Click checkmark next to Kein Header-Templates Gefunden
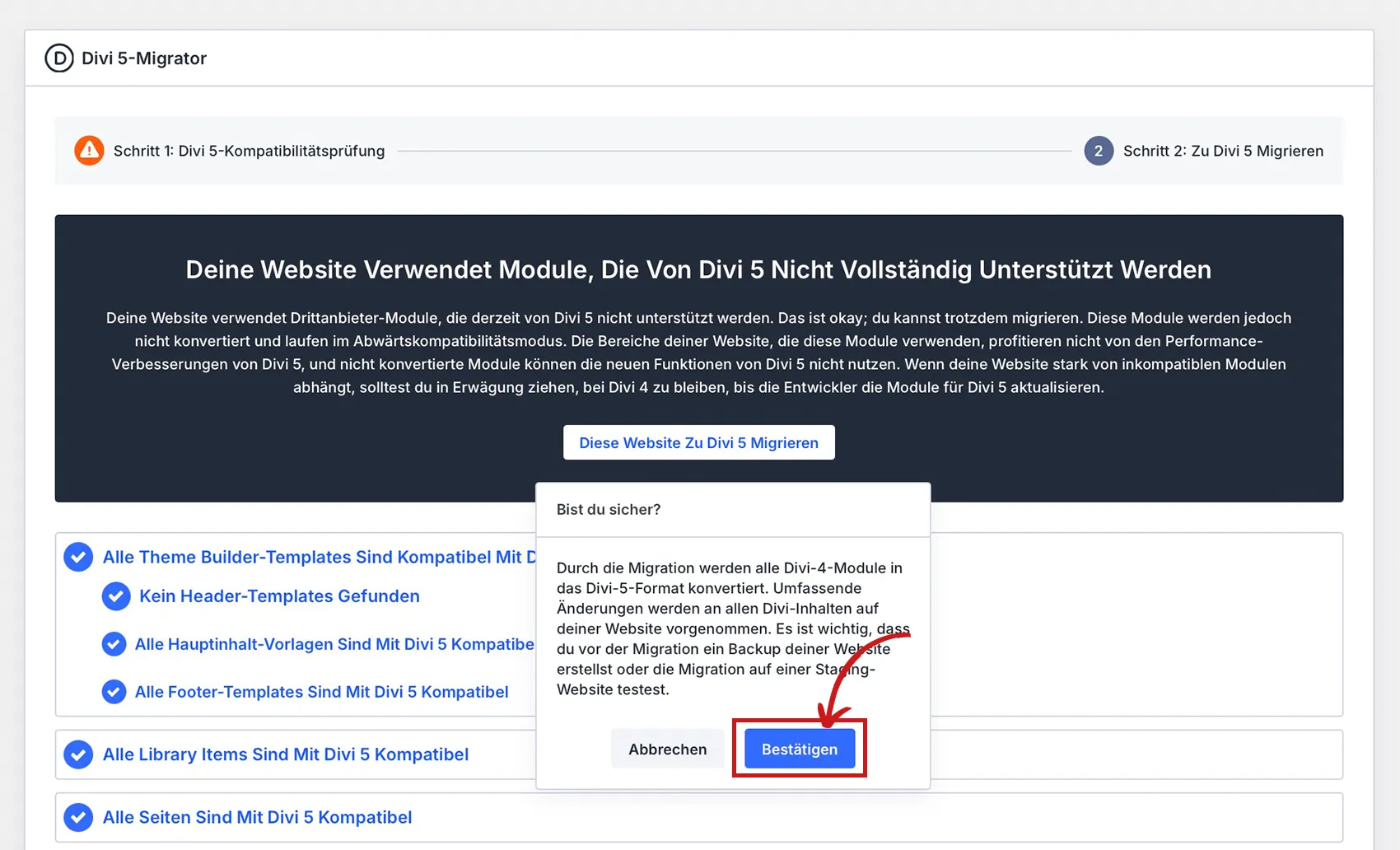The image size is (1400, 850). [116, 596]
